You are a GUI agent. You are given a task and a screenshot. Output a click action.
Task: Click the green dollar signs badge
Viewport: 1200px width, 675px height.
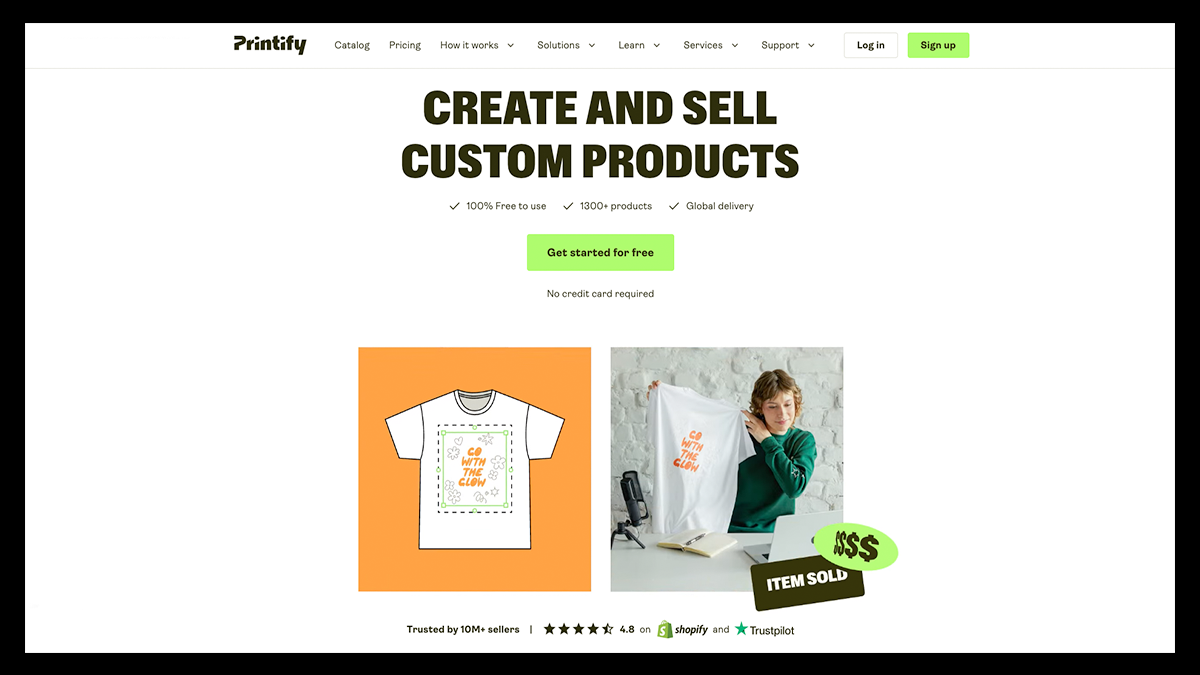click(x=855, y=547)
